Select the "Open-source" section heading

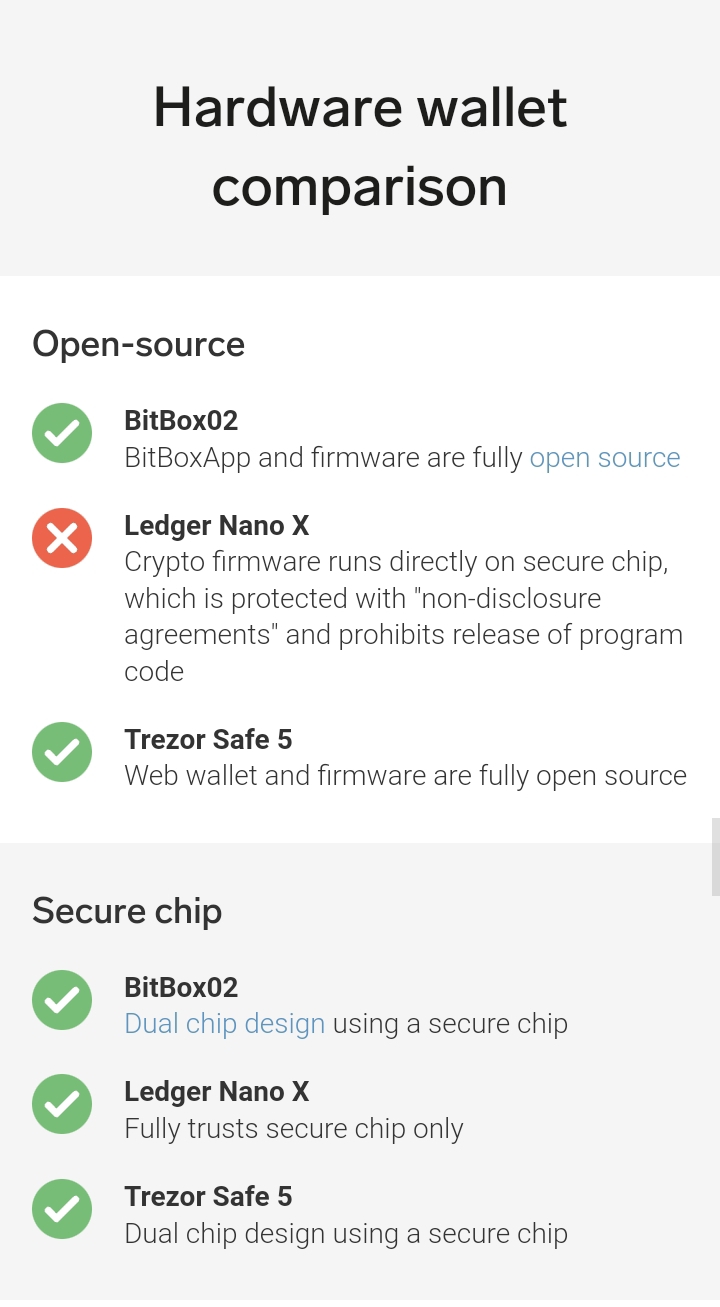(x=139, y=344)
